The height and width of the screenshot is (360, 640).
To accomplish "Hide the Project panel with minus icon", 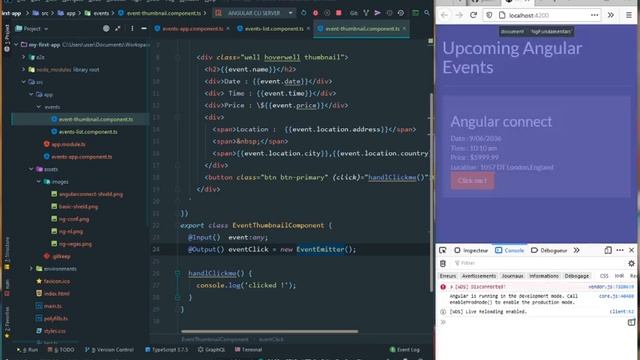I will (x=144, y=29).
